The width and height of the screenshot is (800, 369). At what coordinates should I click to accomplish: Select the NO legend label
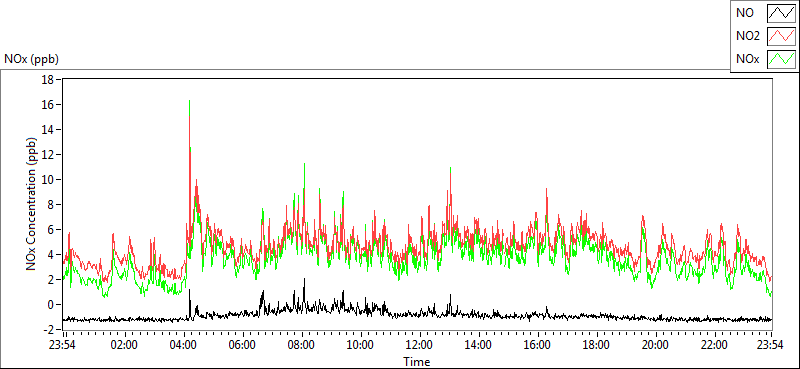[x=744, y=13]
